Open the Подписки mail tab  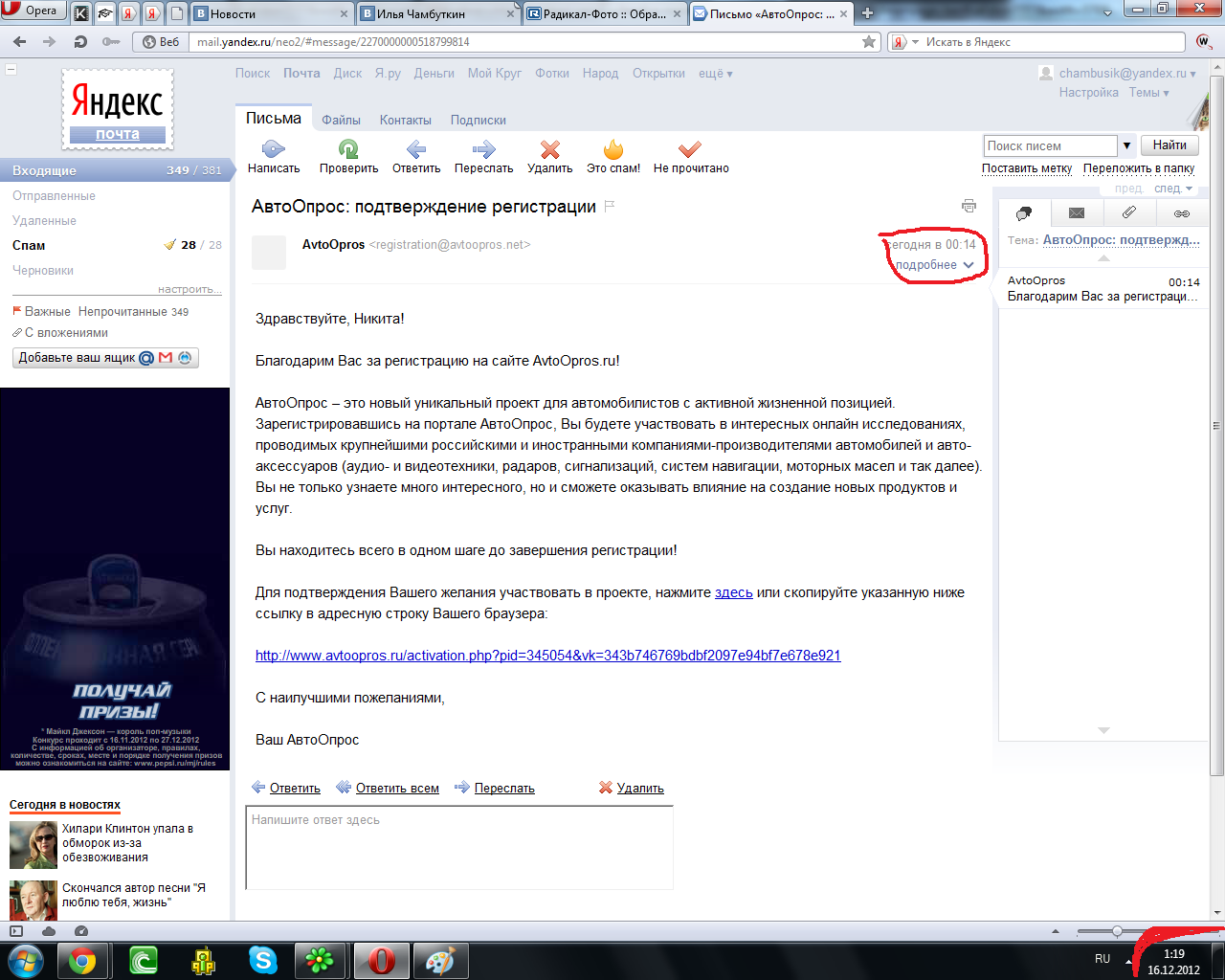tap(478, 120)
